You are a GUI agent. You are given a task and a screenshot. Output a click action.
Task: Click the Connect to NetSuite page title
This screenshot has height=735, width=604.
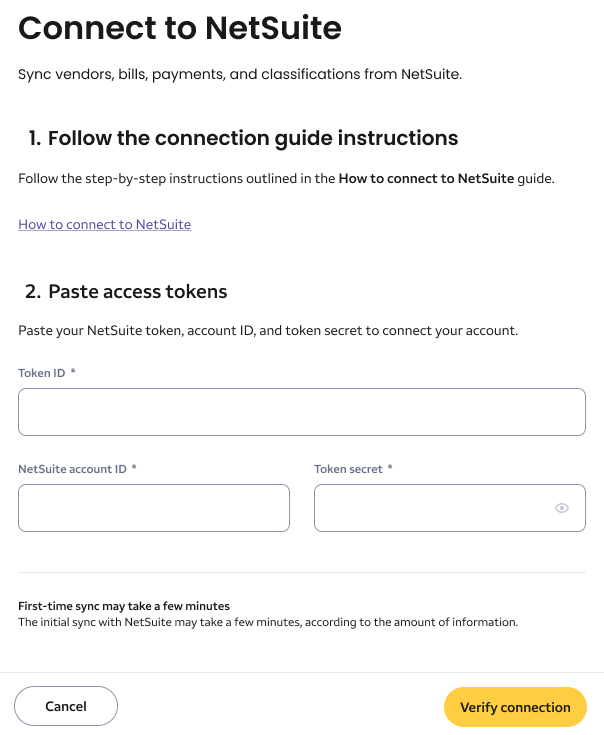tap(180, 29)
